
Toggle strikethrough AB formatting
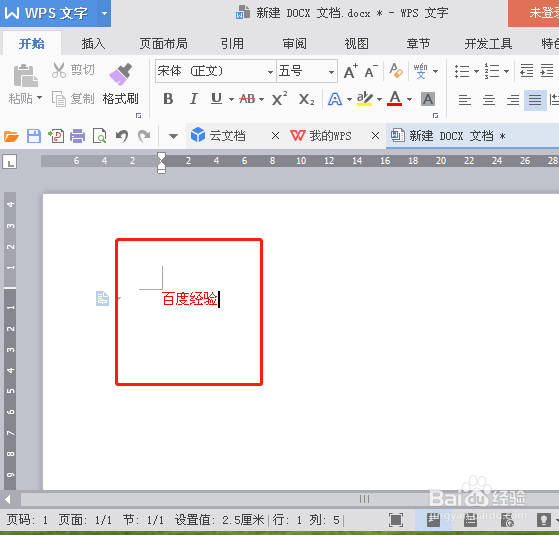pos(247,99)
